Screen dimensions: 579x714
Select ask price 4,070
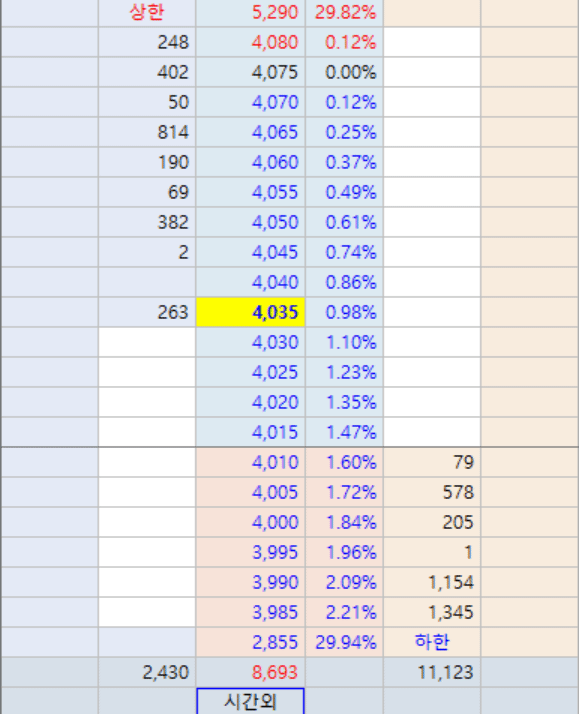[275, 102]
